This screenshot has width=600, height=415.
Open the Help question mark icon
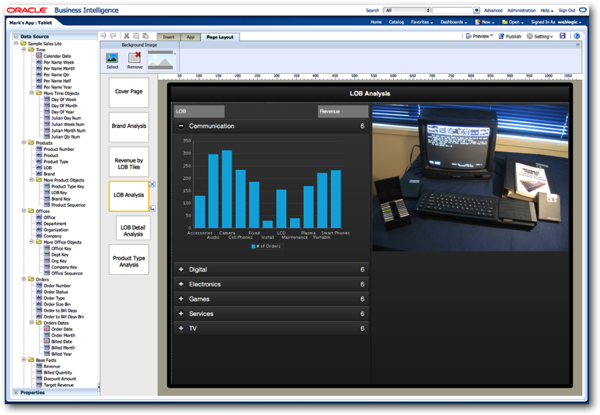(x=577, y=36)
